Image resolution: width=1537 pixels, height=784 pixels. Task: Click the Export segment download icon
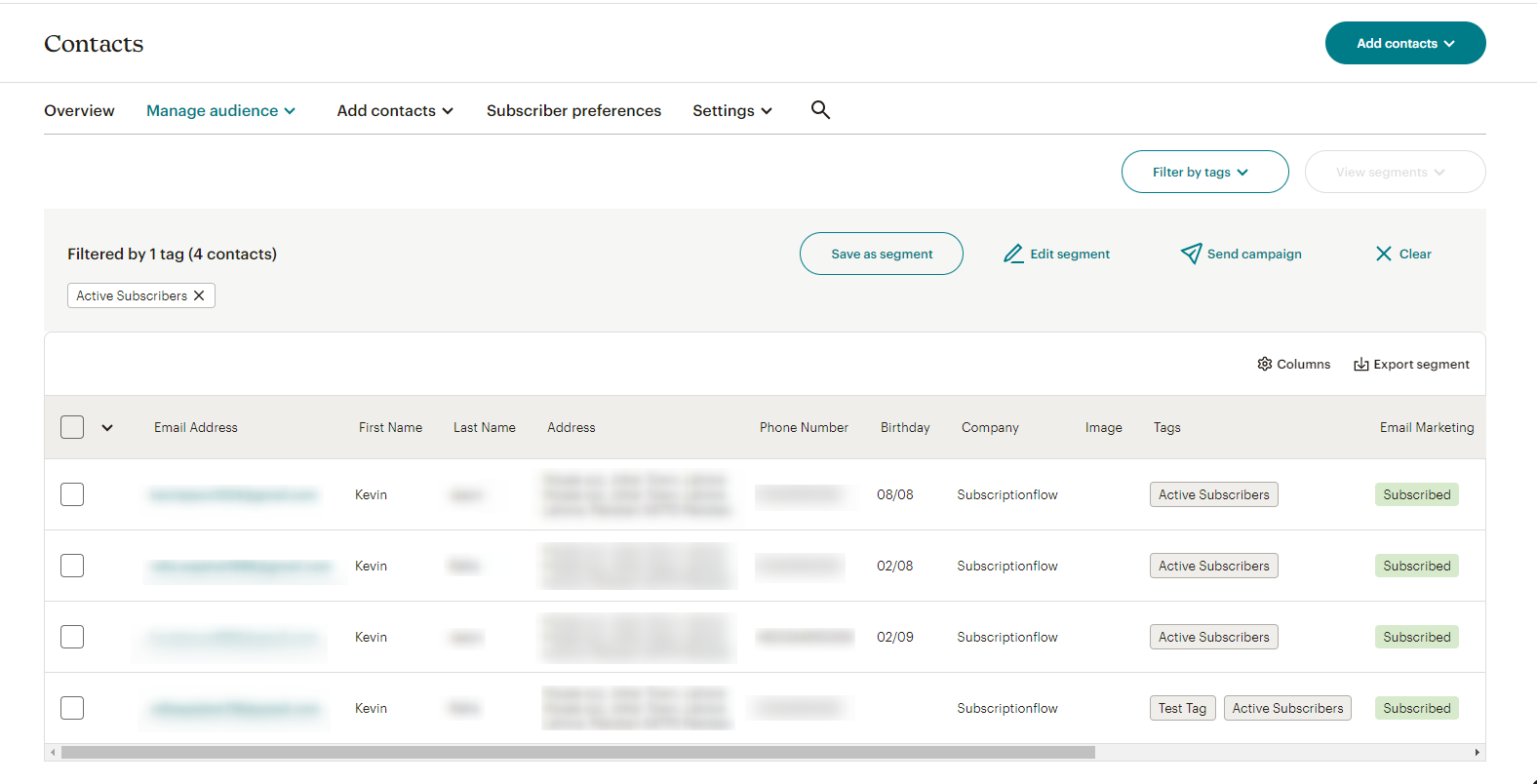pos(1361,364)
